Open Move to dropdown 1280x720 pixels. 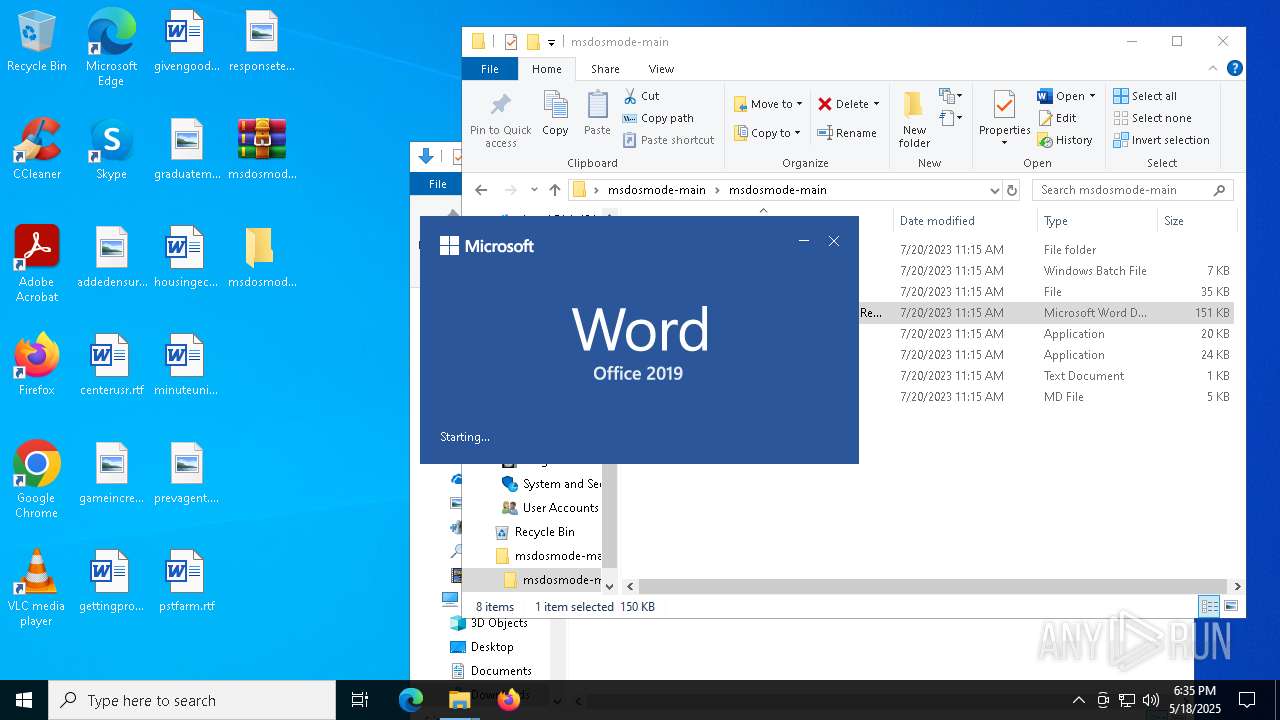[768, 104]
